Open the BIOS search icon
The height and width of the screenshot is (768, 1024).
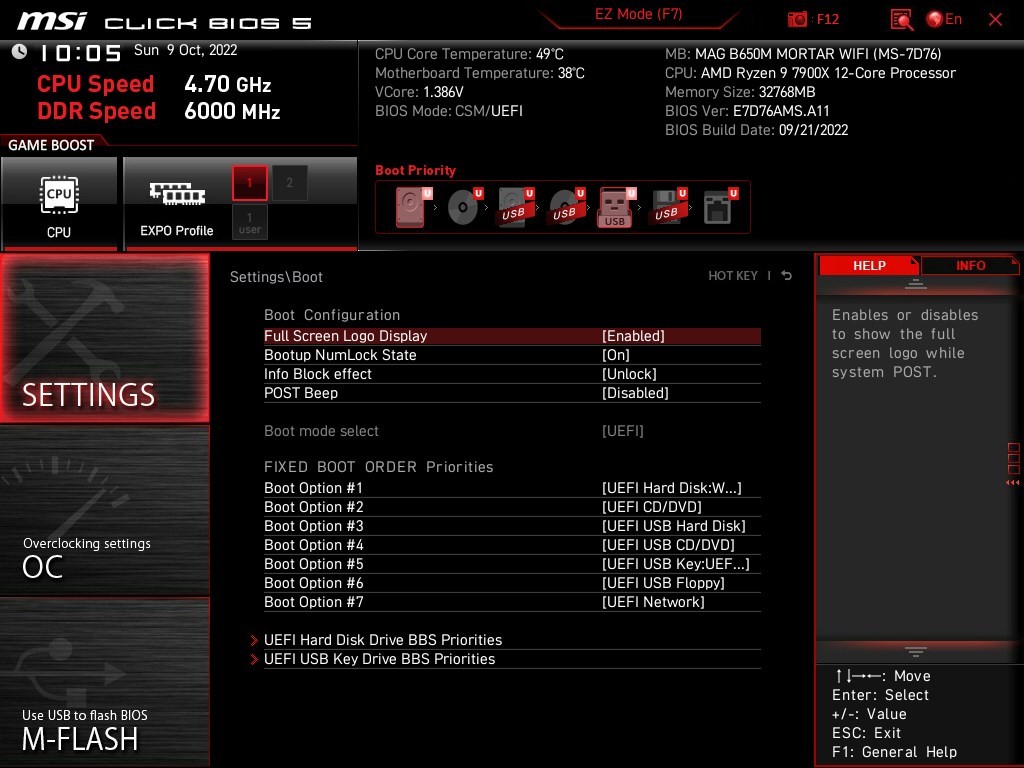[x=902, y=19]
